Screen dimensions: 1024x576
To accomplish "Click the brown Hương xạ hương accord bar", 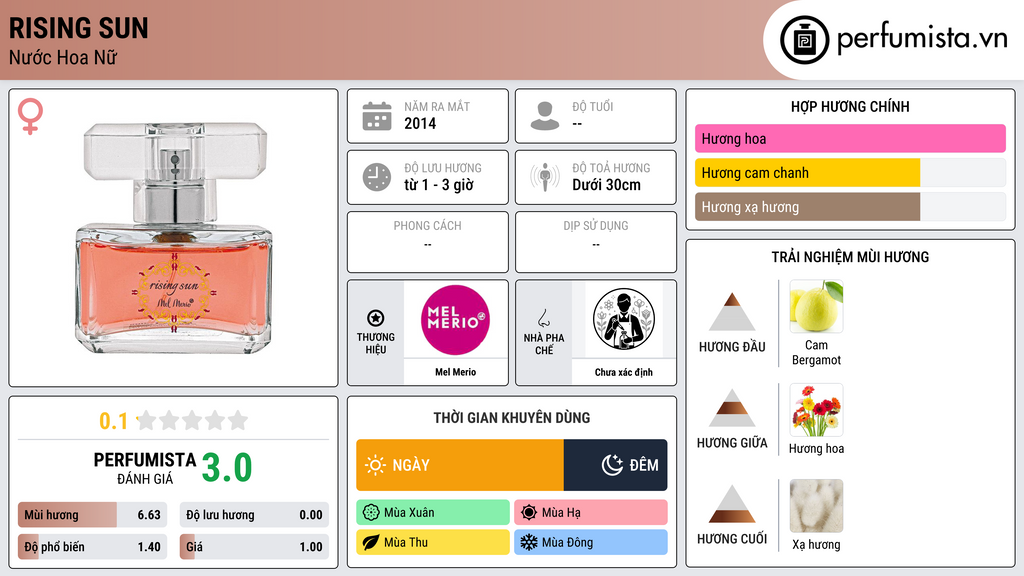I will 850,207.
